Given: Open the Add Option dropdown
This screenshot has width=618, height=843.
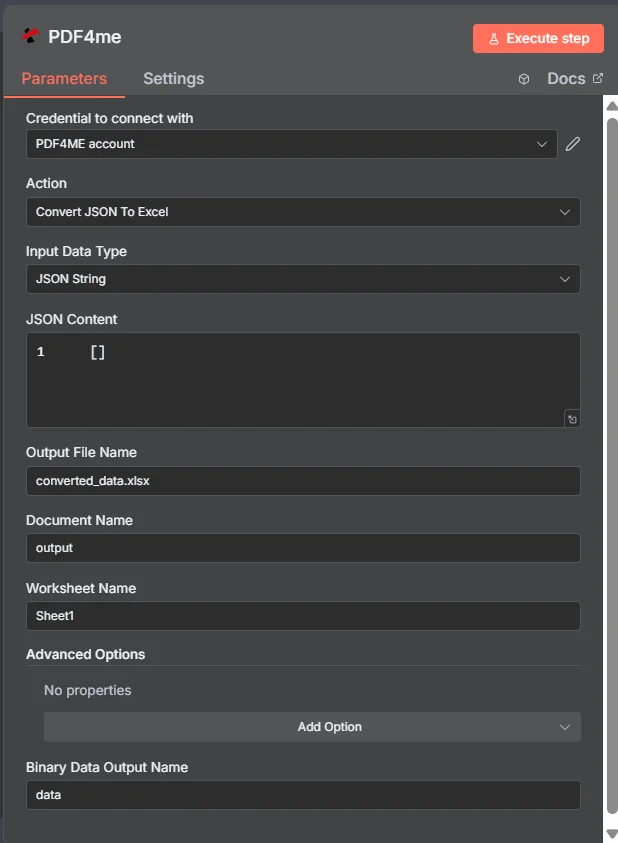Looking at the screenshot, I should pyautogui.click(x=312, y=727).
